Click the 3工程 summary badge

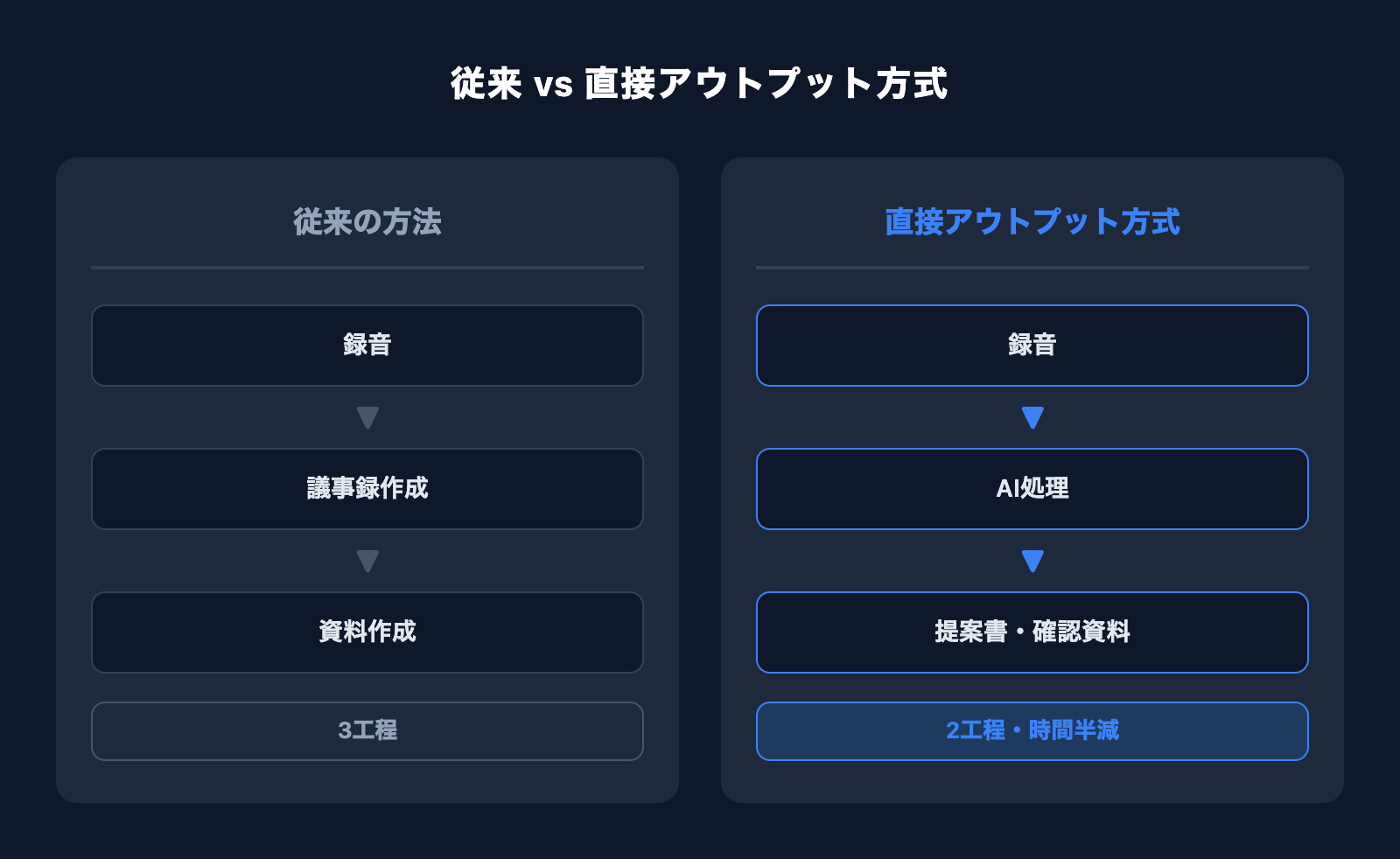coord(367,731)
